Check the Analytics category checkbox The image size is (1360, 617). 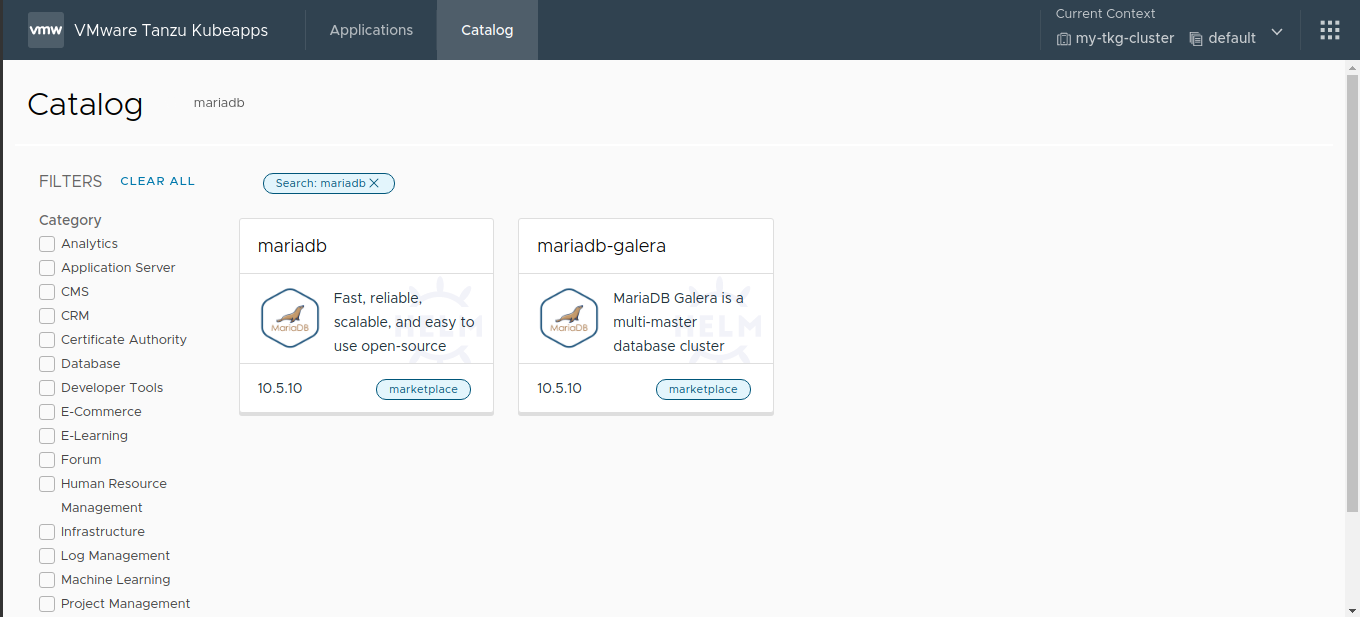46,243
